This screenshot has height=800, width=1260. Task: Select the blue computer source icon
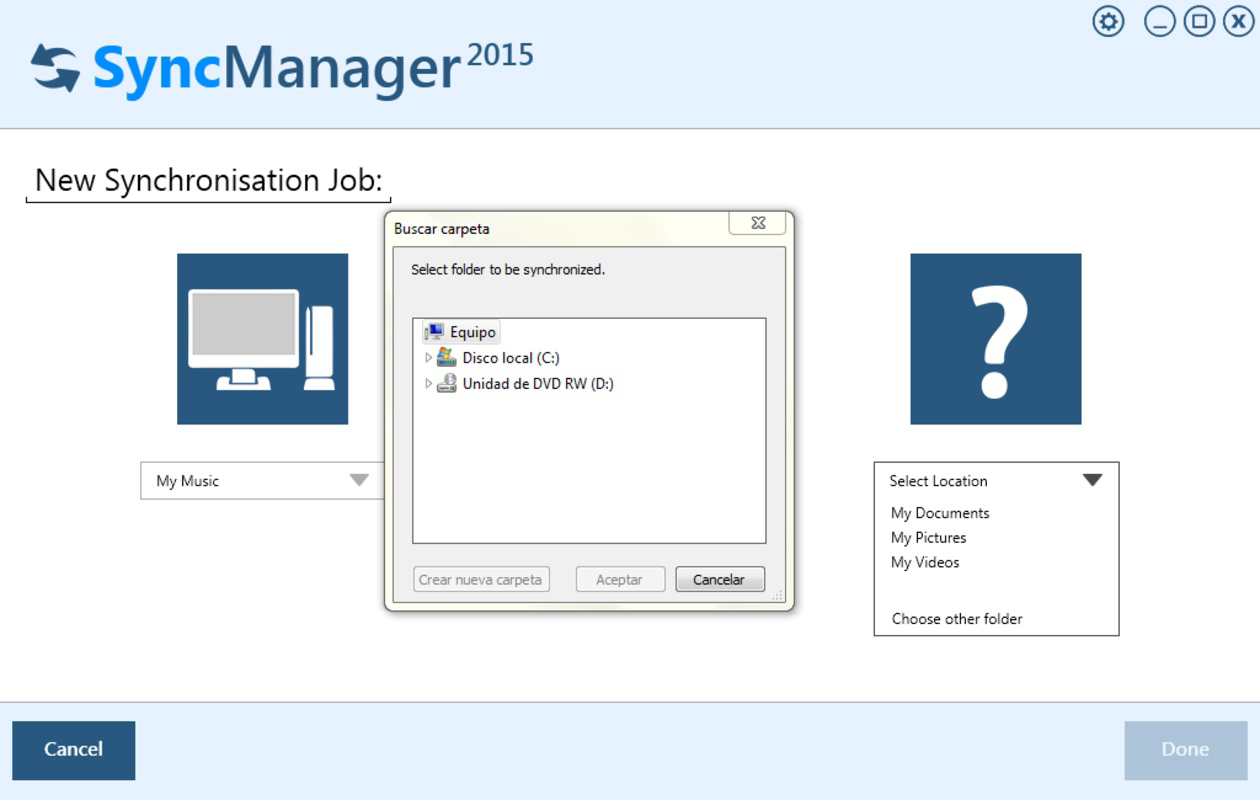pos(262,338)
